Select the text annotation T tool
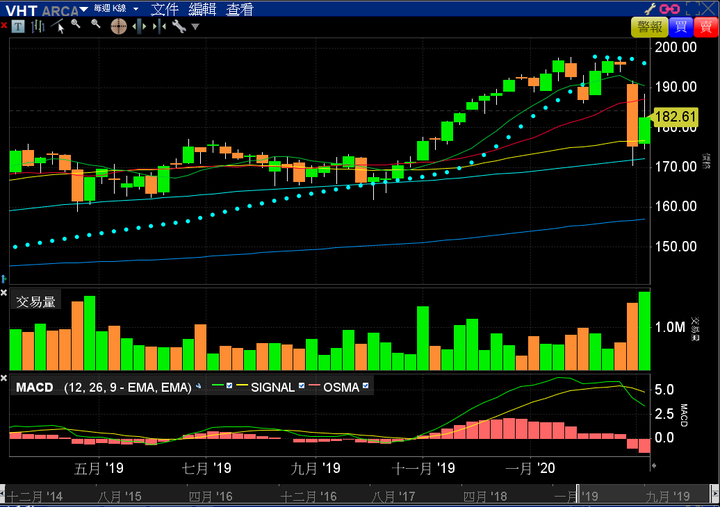This screenshot has width=720, height=507. pos(17,27)
